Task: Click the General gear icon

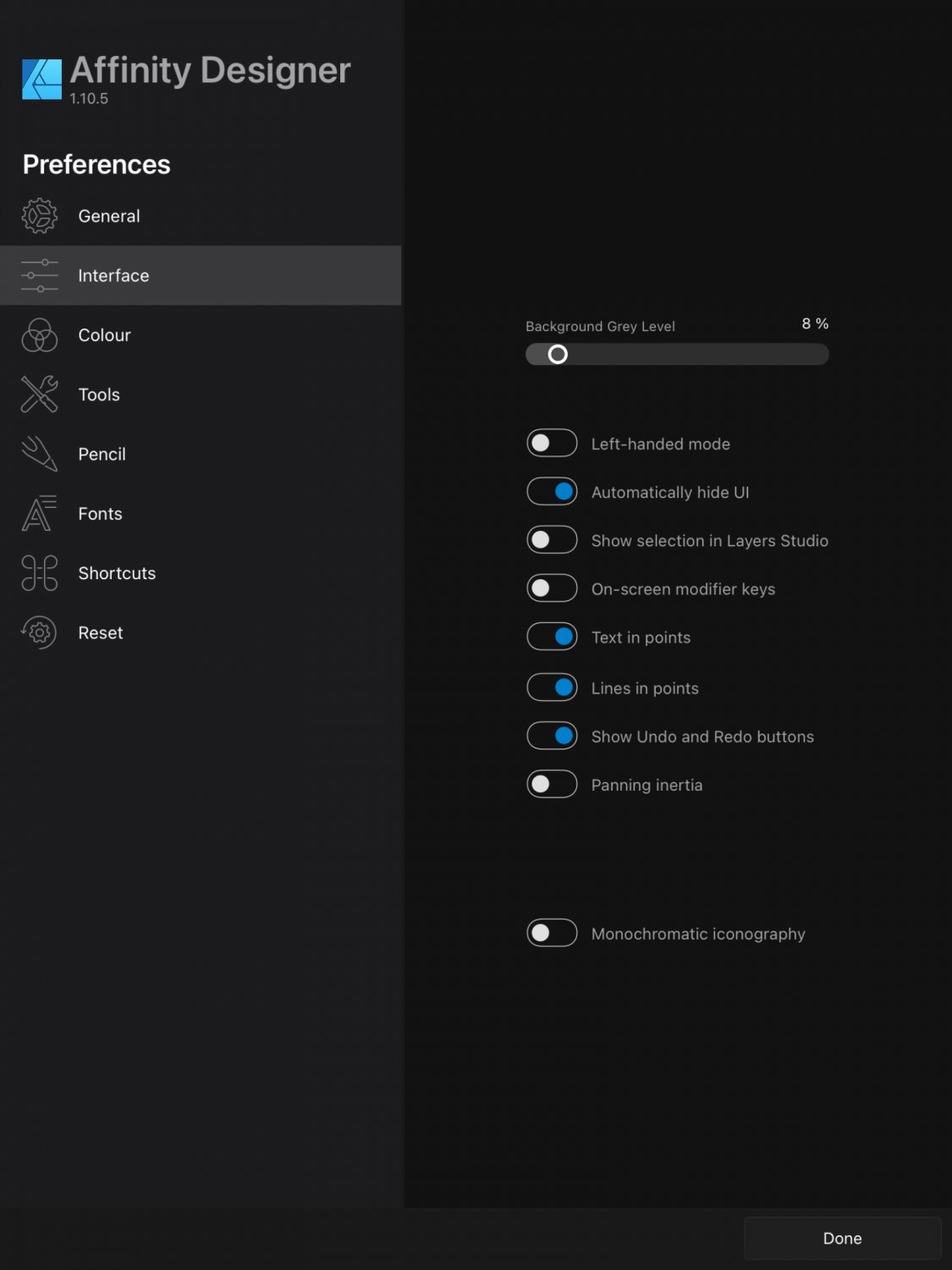Action: 38,216
